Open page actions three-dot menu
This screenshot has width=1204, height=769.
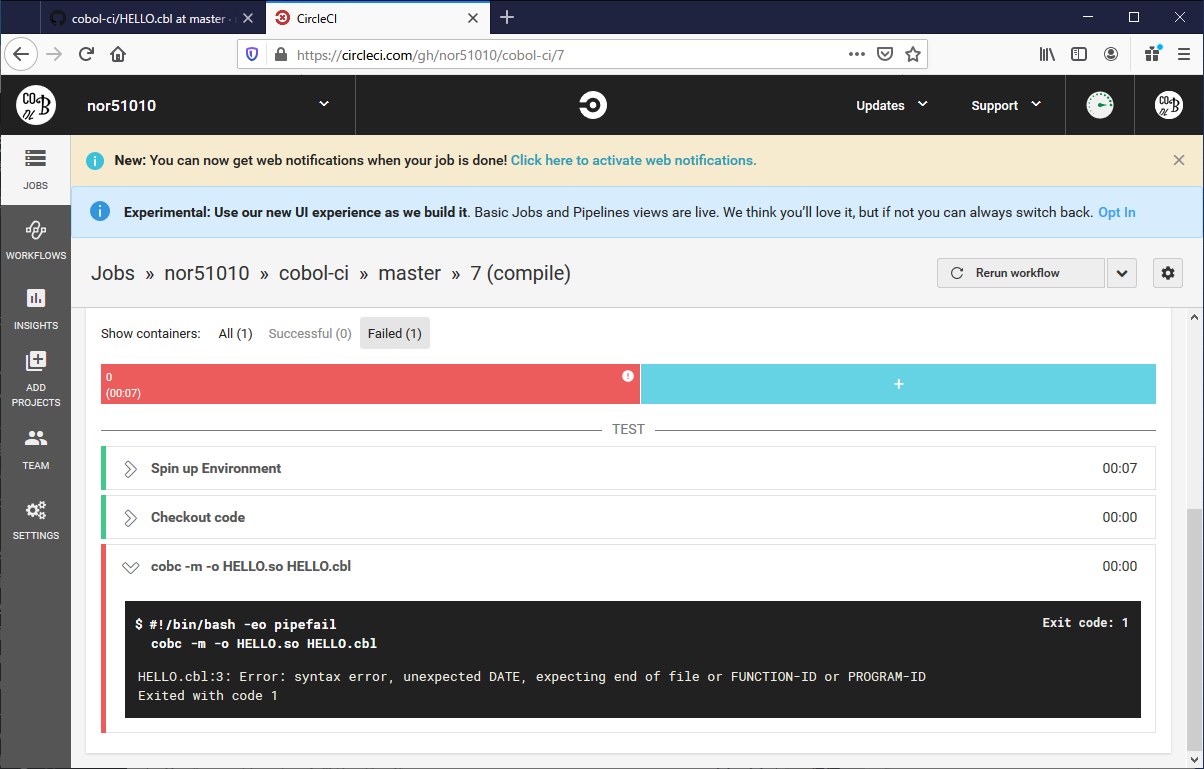tap(856, 54)
